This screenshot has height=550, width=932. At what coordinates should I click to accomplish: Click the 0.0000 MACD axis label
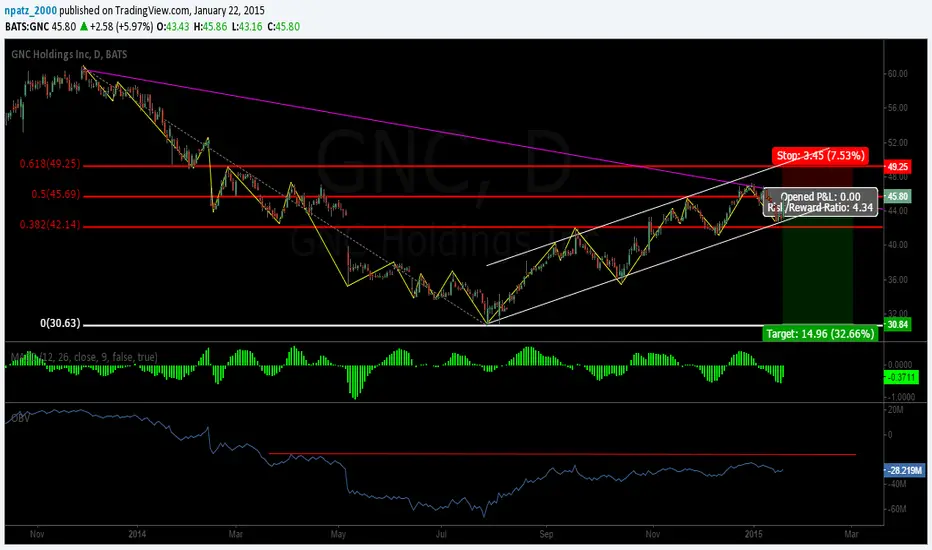tap(900, 364)
